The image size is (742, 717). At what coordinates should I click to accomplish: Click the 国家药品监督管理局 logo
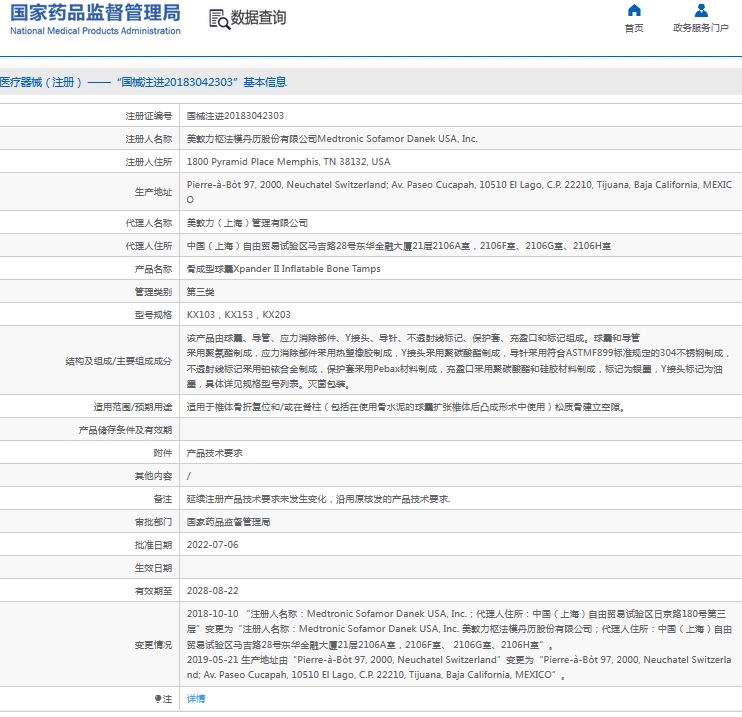(95, 13)
